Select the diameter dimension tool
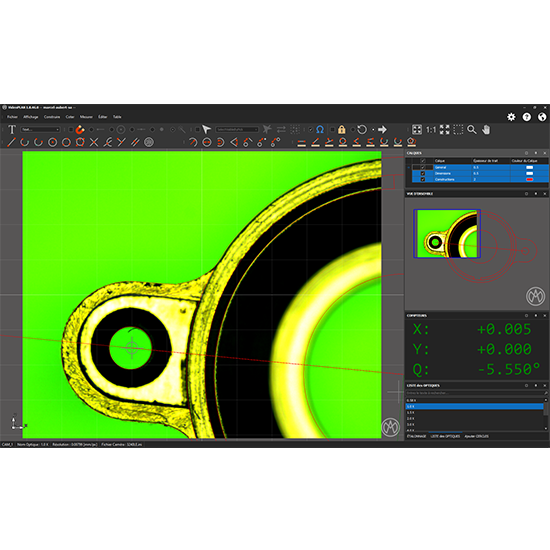 click(x=207, y=142)
